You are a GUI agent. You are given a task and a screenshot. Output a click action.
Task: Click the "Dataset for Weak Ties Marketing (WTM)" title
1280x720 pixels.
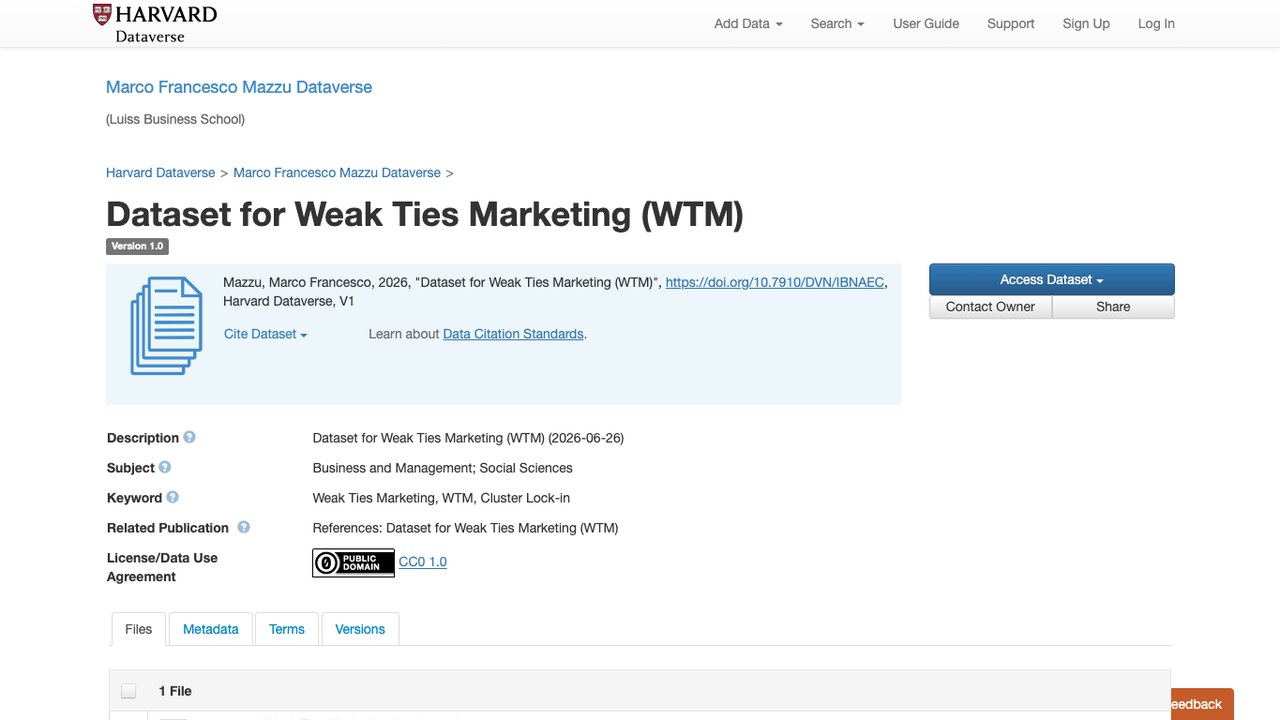pos(425,214)
